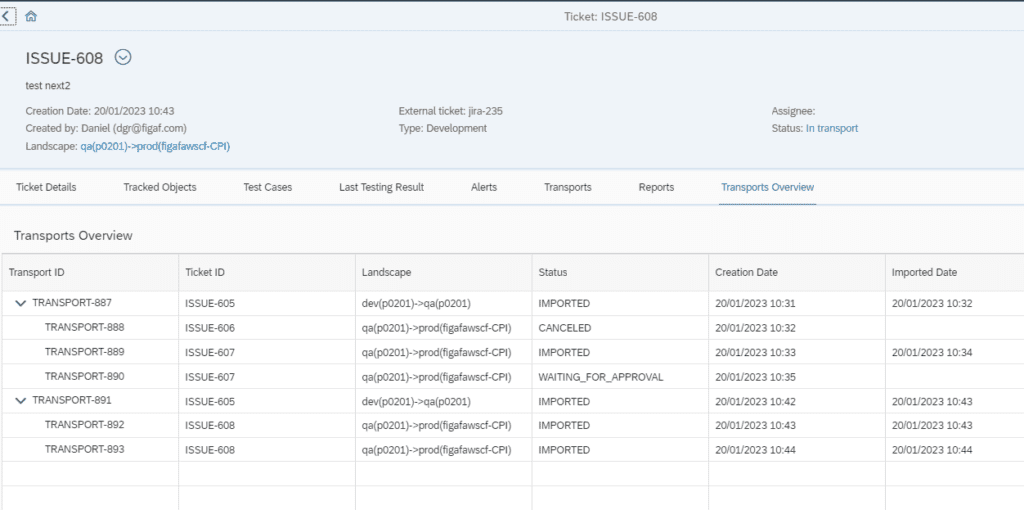Image resolution: width=1024 pixels, height=510 pixels.
Task: Open the home page icon
Action: point(31,16)
